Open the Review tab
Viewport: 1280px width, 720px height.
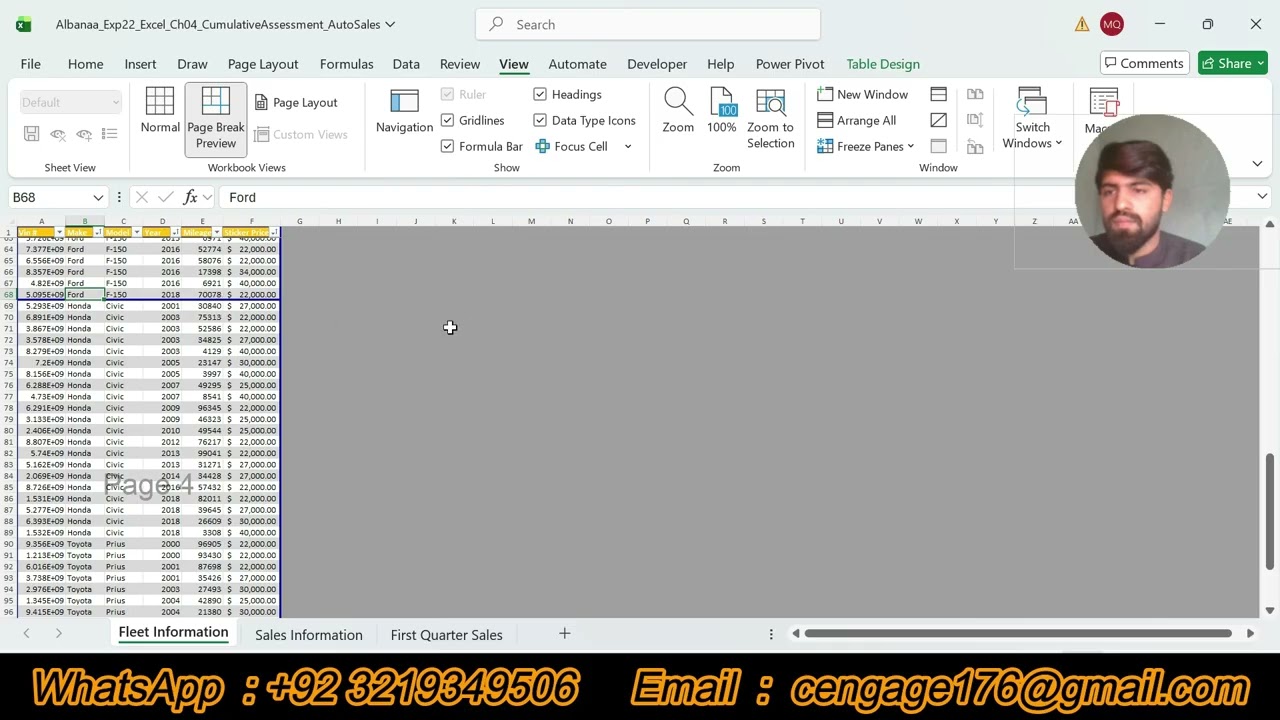pyautogui.click(x=460, y=64)
